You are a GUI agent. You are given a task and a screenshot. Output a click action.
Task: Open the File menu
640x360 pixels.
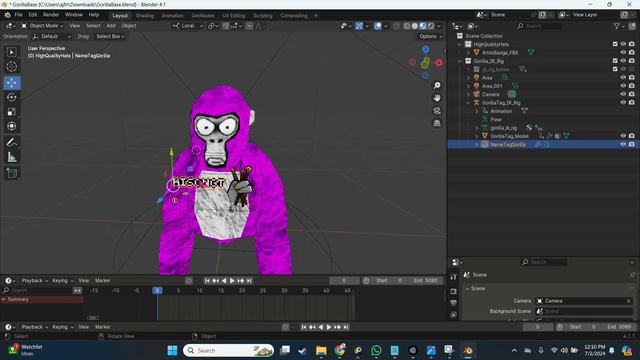pyautogui.click(x=18, y=15)
